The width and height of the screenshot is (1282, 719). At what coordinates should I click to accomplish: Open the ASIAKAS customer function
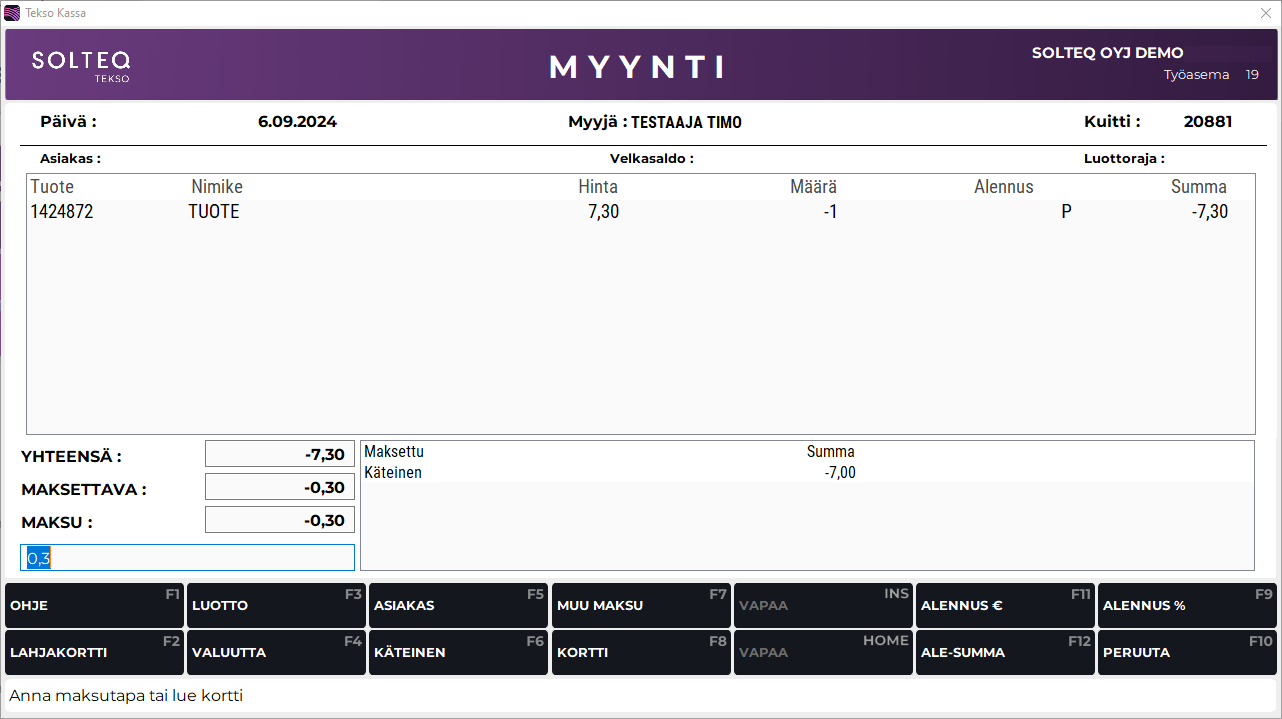[x=458, y=606]
